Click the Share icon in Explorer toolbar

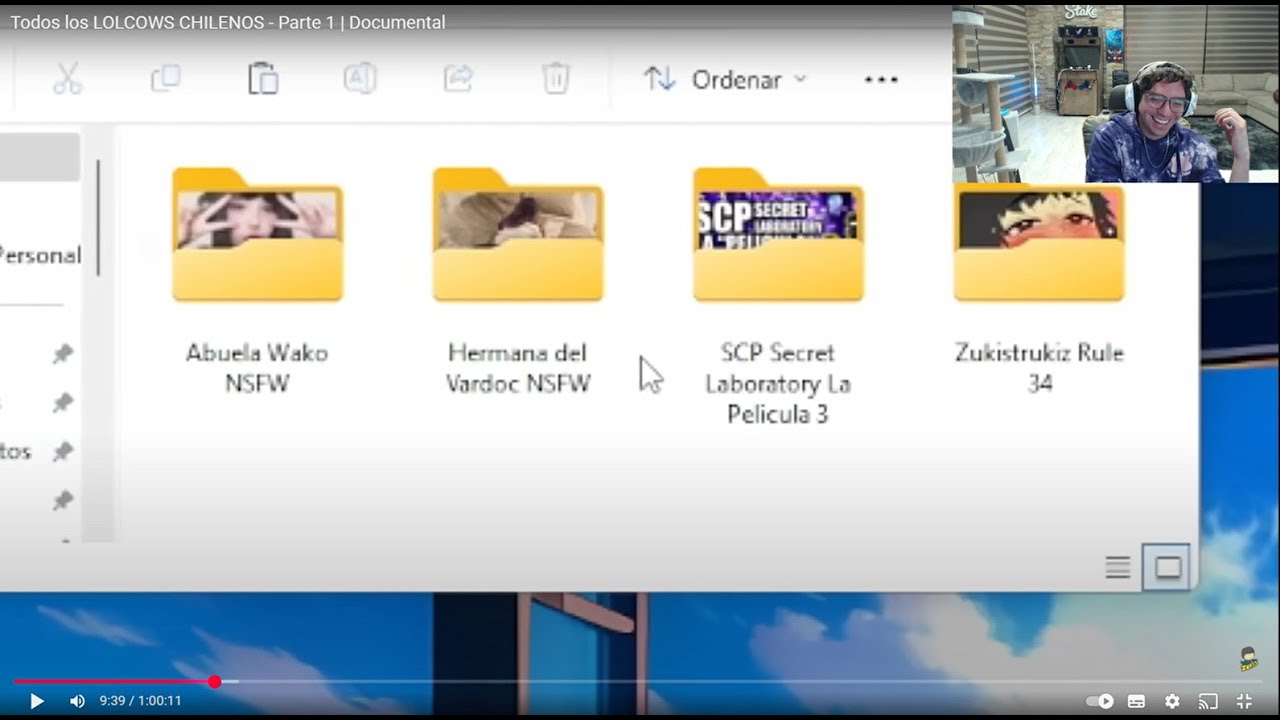458,79
